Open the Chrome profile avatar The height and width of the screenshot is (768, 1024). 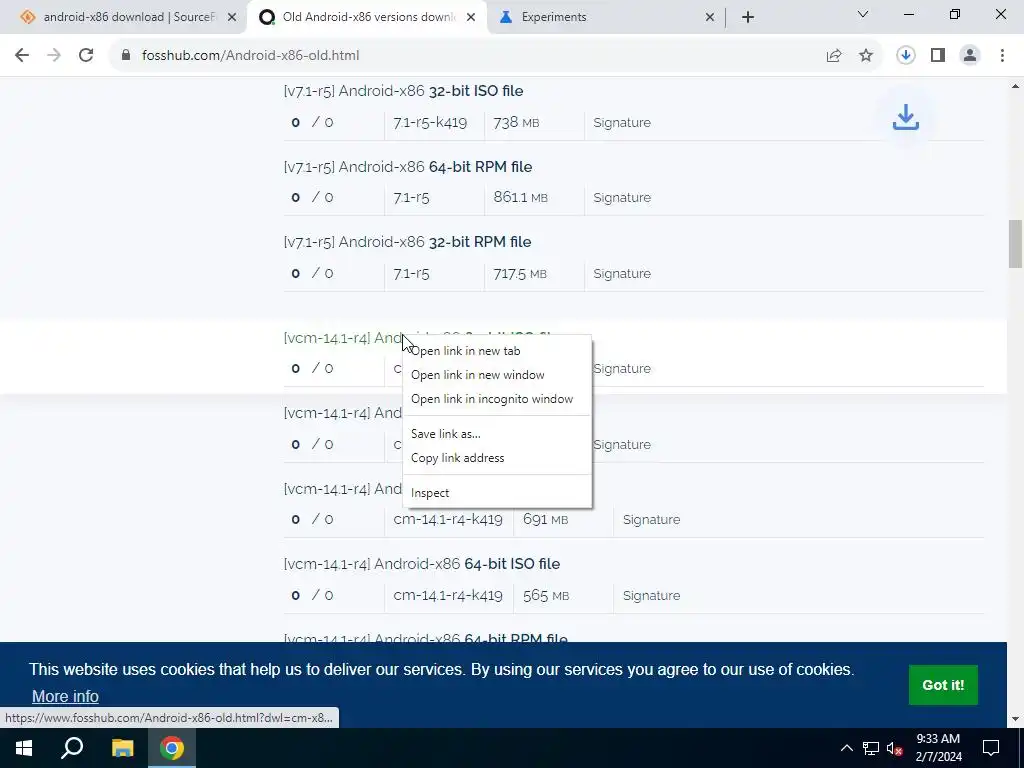[x=970, y=56]
